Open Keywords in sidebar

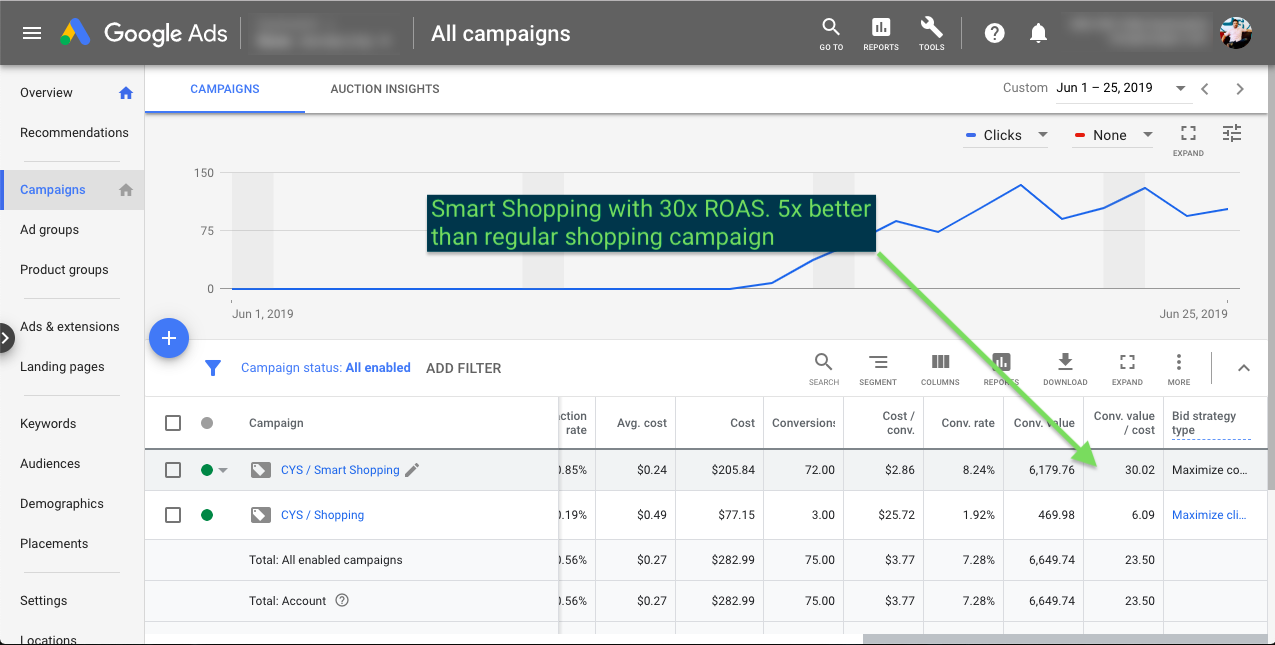[x=48, y=424]
